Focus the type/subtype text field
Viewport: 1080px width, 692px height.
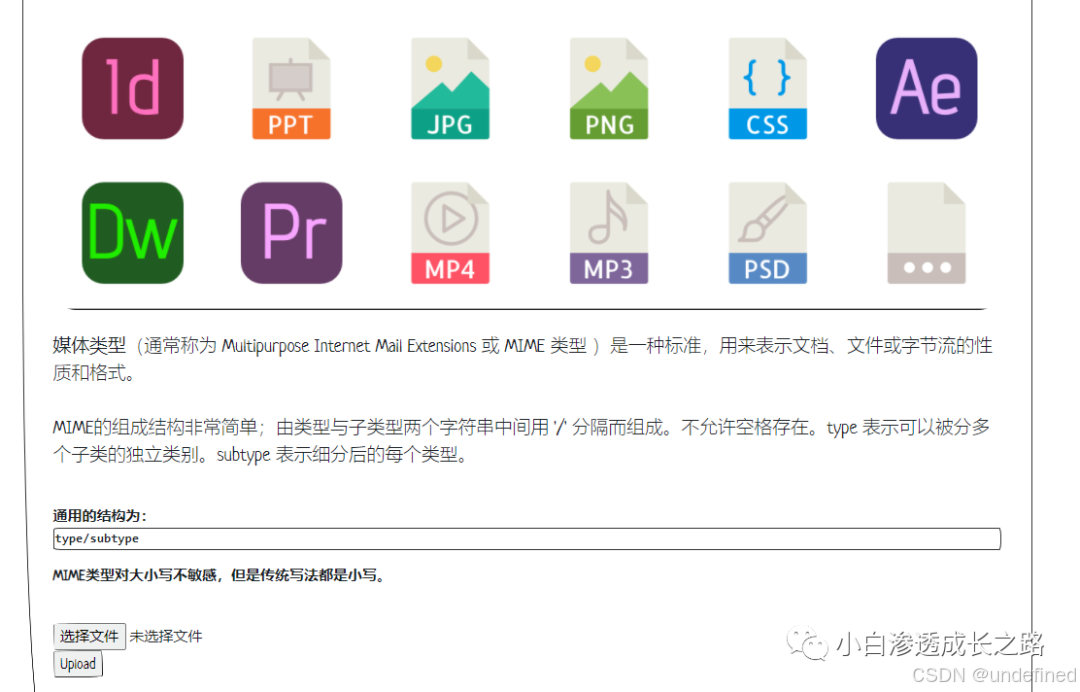click(527, 538)
